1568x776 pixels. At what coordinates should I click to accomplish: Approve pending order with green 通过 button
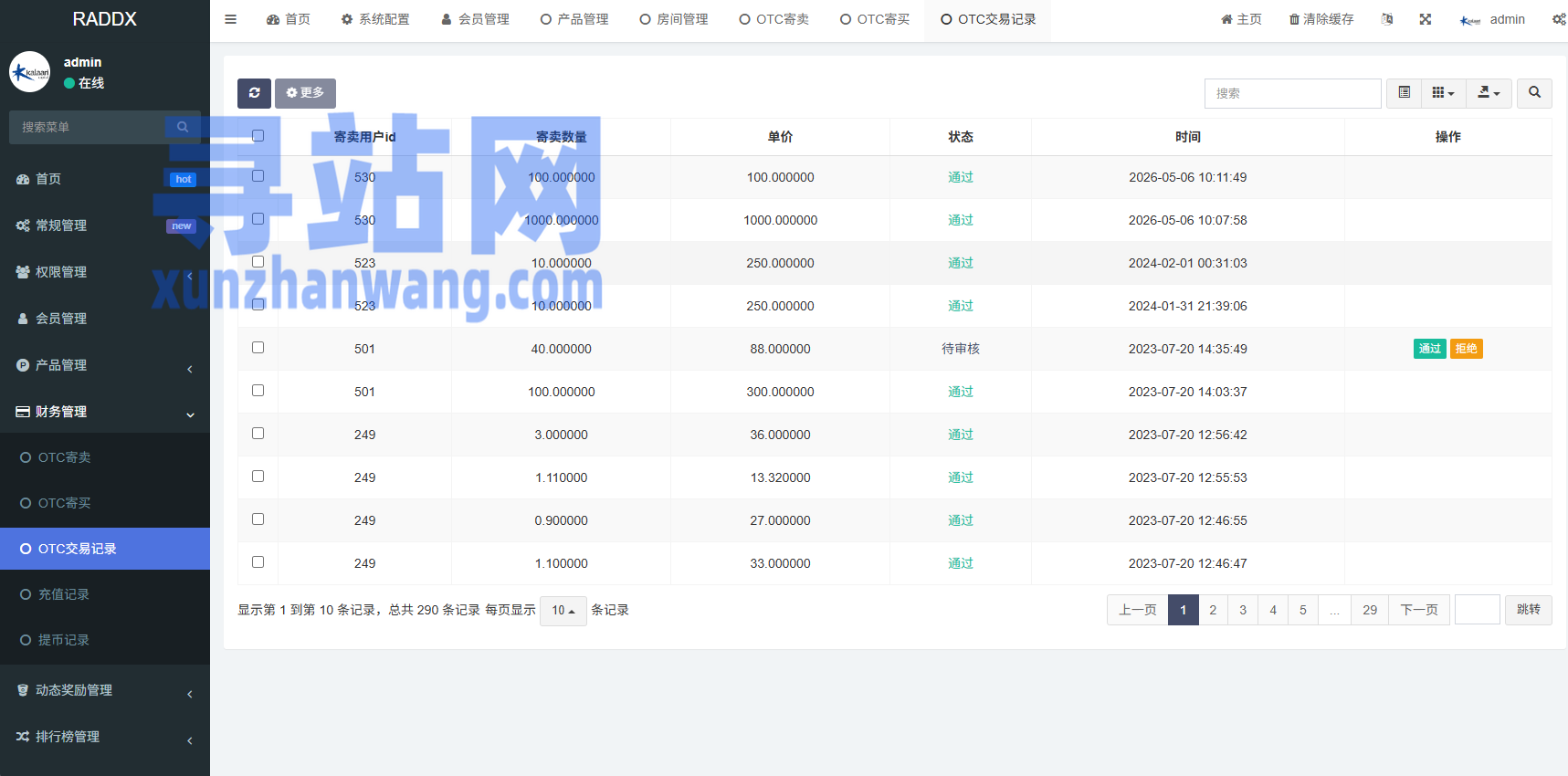[1429, 349]
